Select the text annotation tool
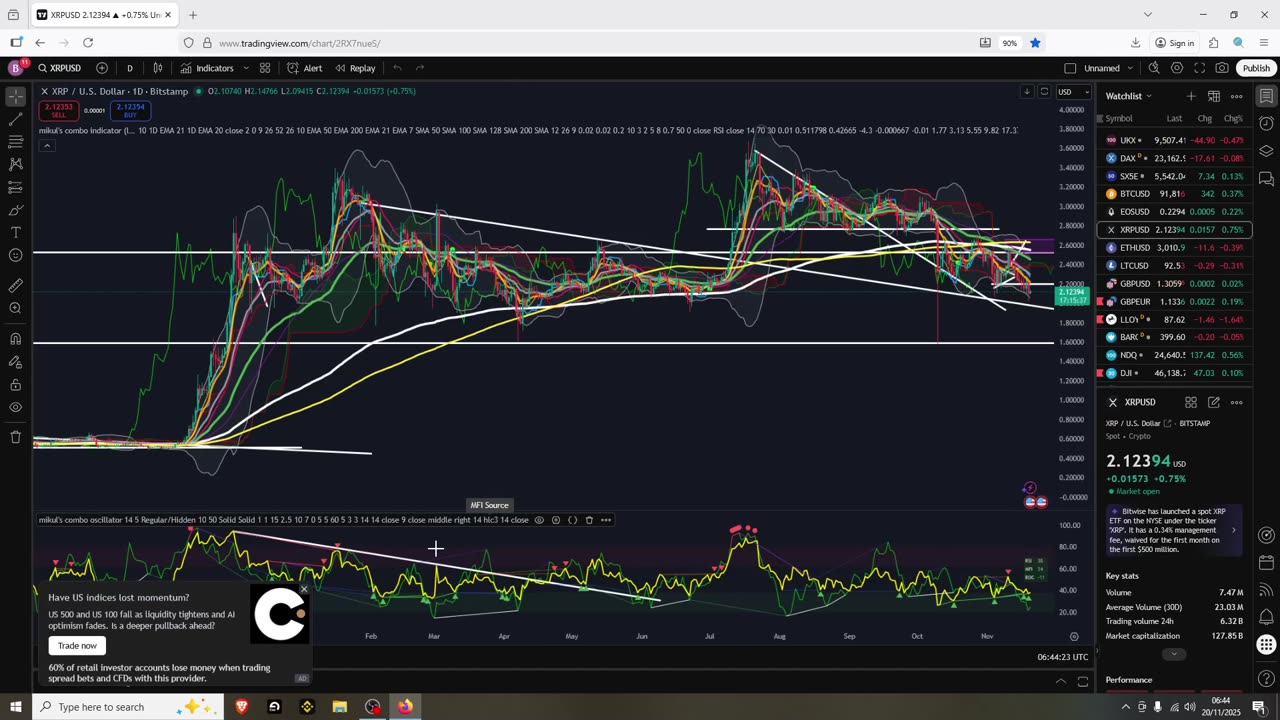Viewport: 1280px width, 720px height. click(x=15, y=233)
